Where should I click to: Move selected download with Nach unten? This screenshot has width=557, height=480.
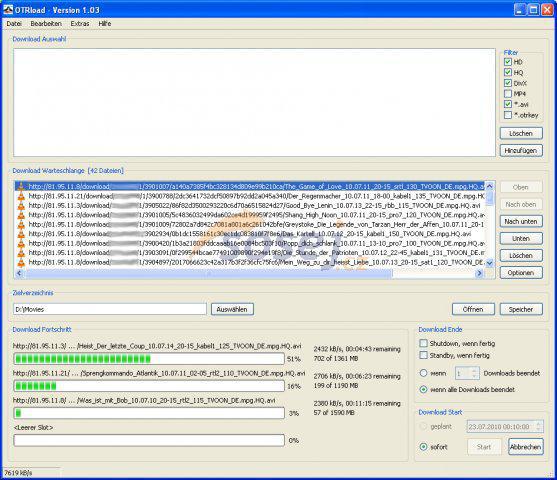521,221
